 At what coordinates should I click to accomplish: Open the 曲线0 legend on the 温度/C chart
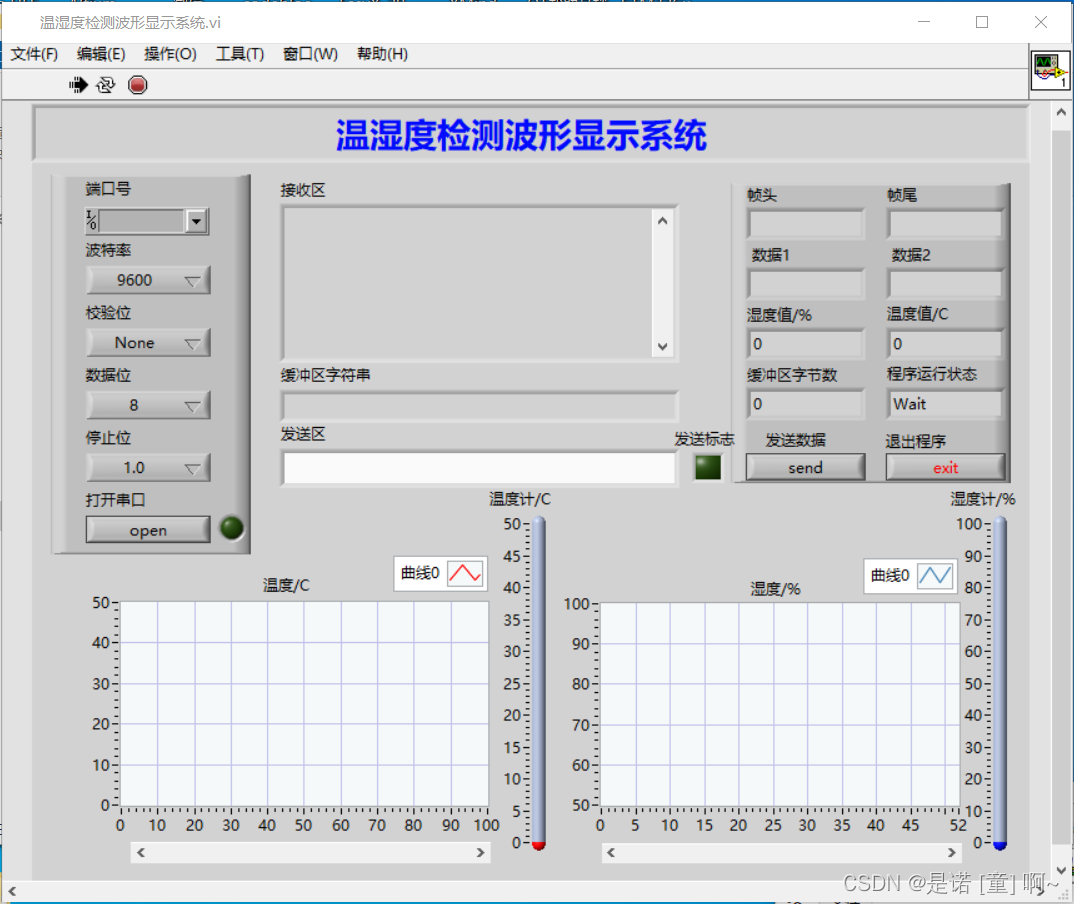(440, 573)
